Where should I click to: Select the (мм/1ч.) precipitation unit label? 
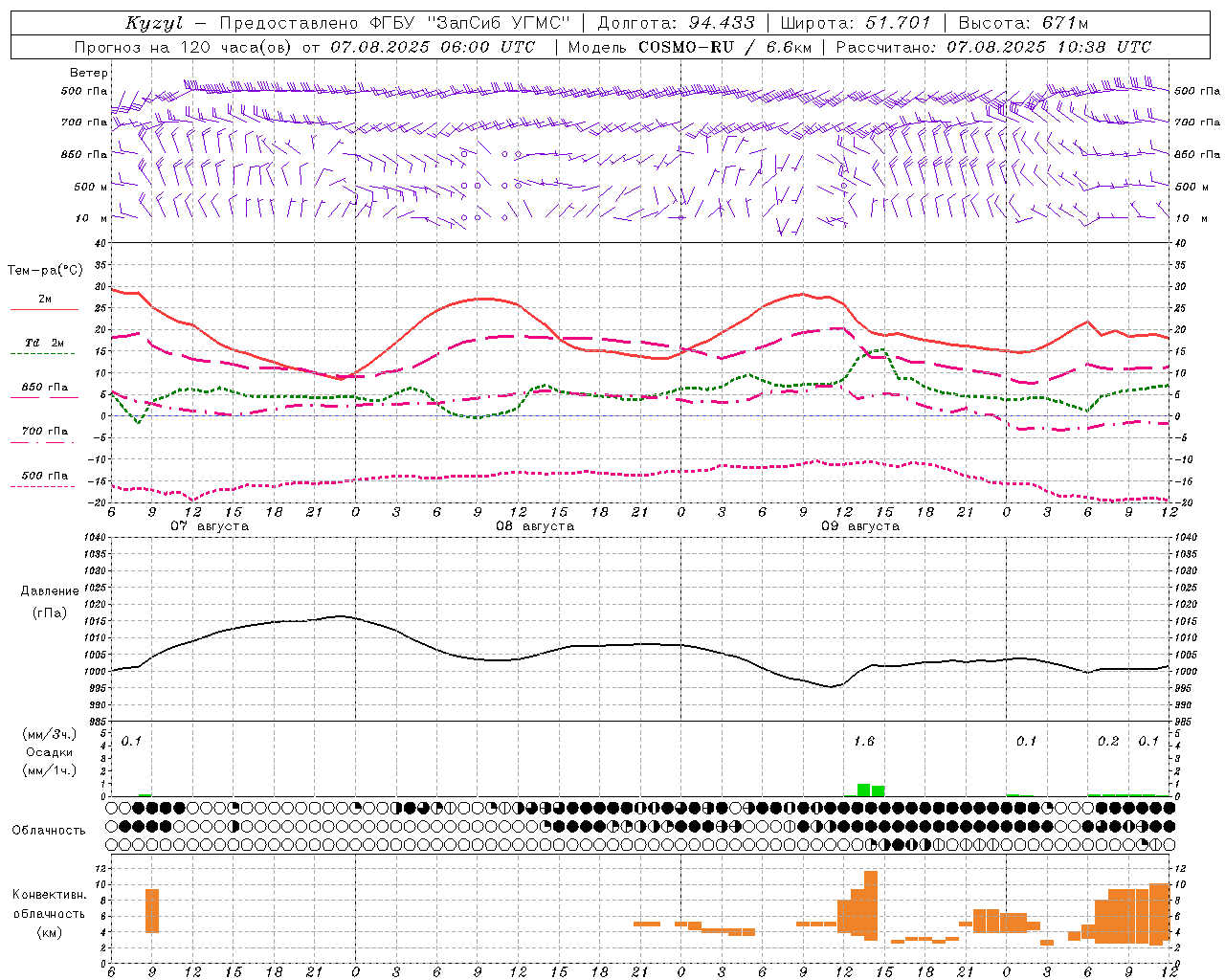[49, 770]
